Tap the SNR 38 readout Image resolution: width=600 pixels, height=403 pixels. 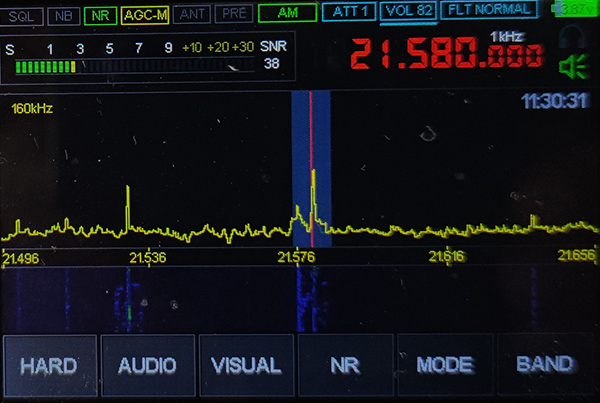coord(273,55)
